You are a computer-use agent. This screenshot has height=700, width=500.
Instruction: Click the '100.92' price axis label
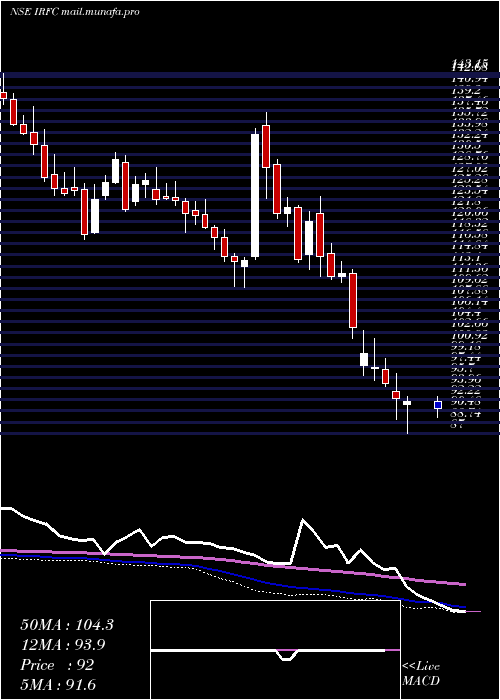471,335
